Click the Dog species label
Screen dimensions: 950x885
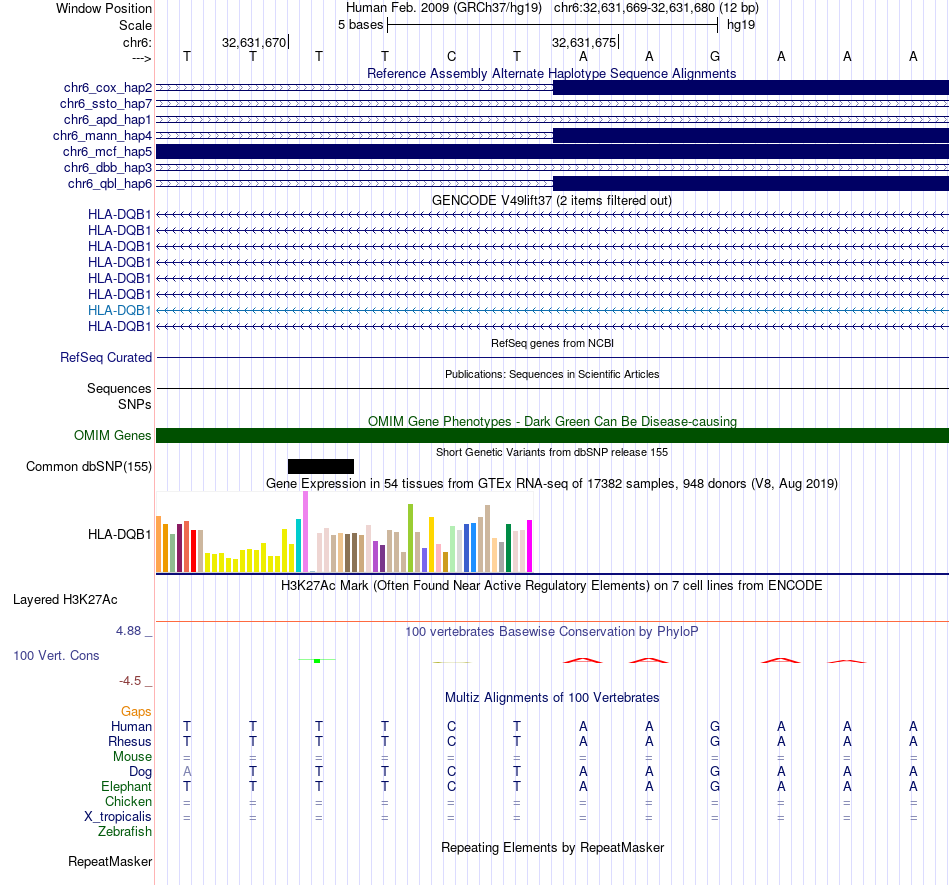141,771
